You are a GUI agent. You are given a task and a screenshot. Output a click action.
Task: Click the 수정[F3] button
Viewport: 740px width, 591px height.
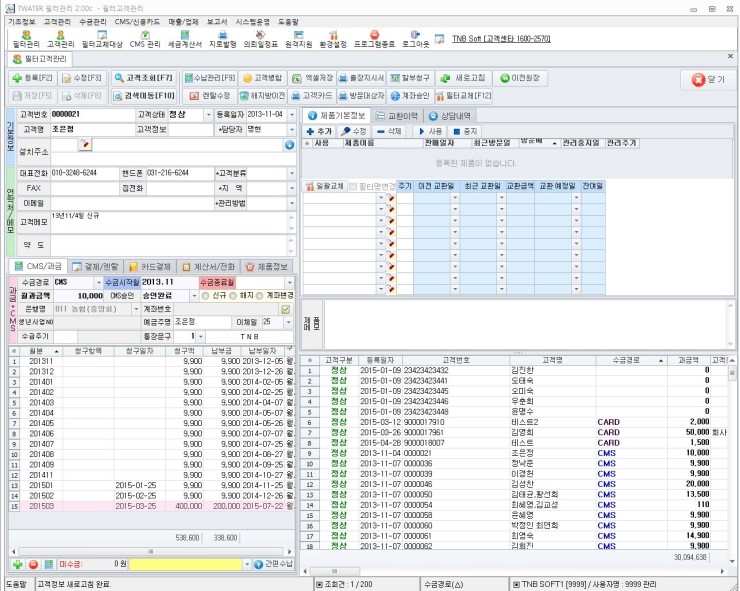tap(82, 78)
